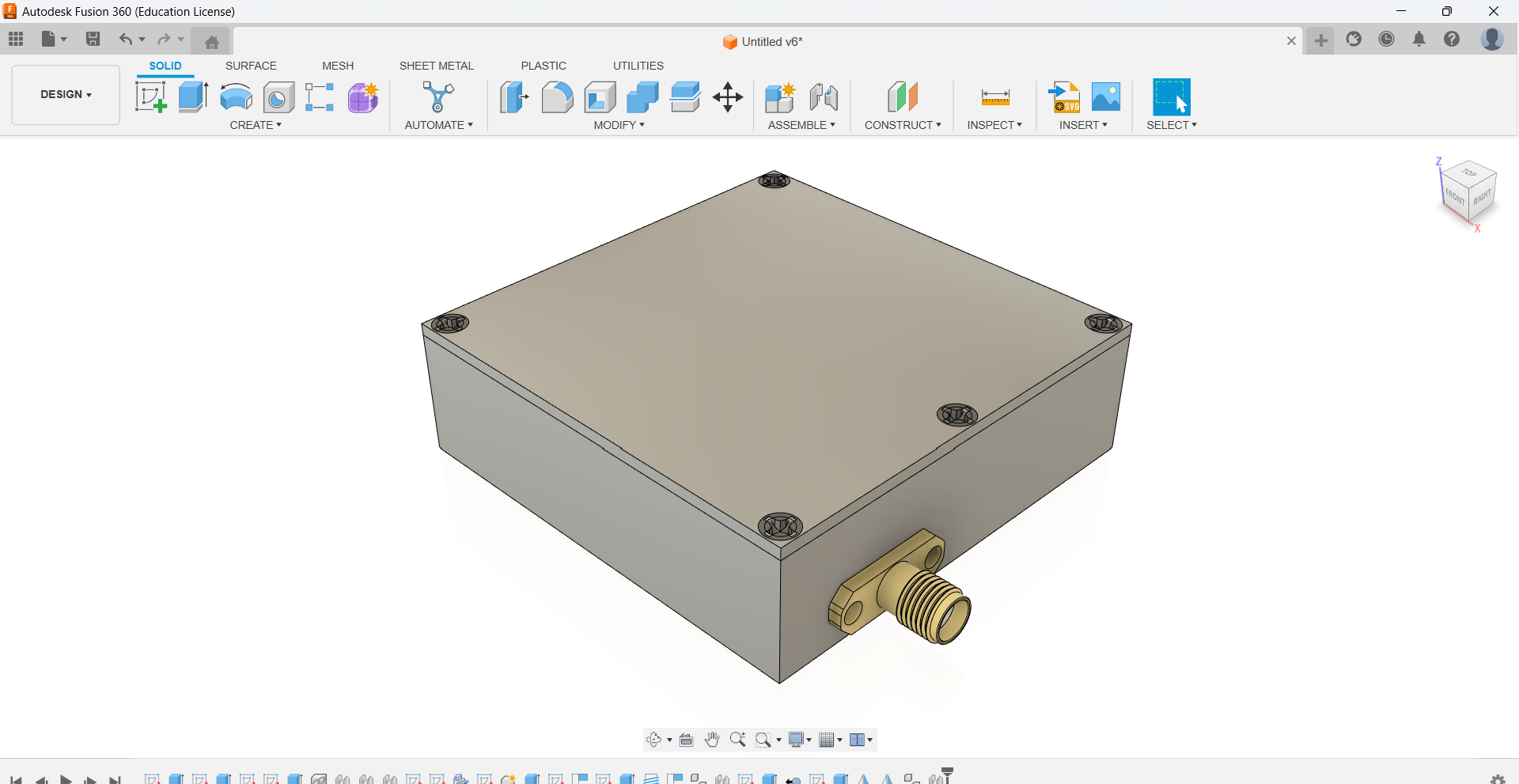The height and width of the screenshot is (784, 1519).
Task: Expand the INSERT menu
Action: [x=1083, y=125]
